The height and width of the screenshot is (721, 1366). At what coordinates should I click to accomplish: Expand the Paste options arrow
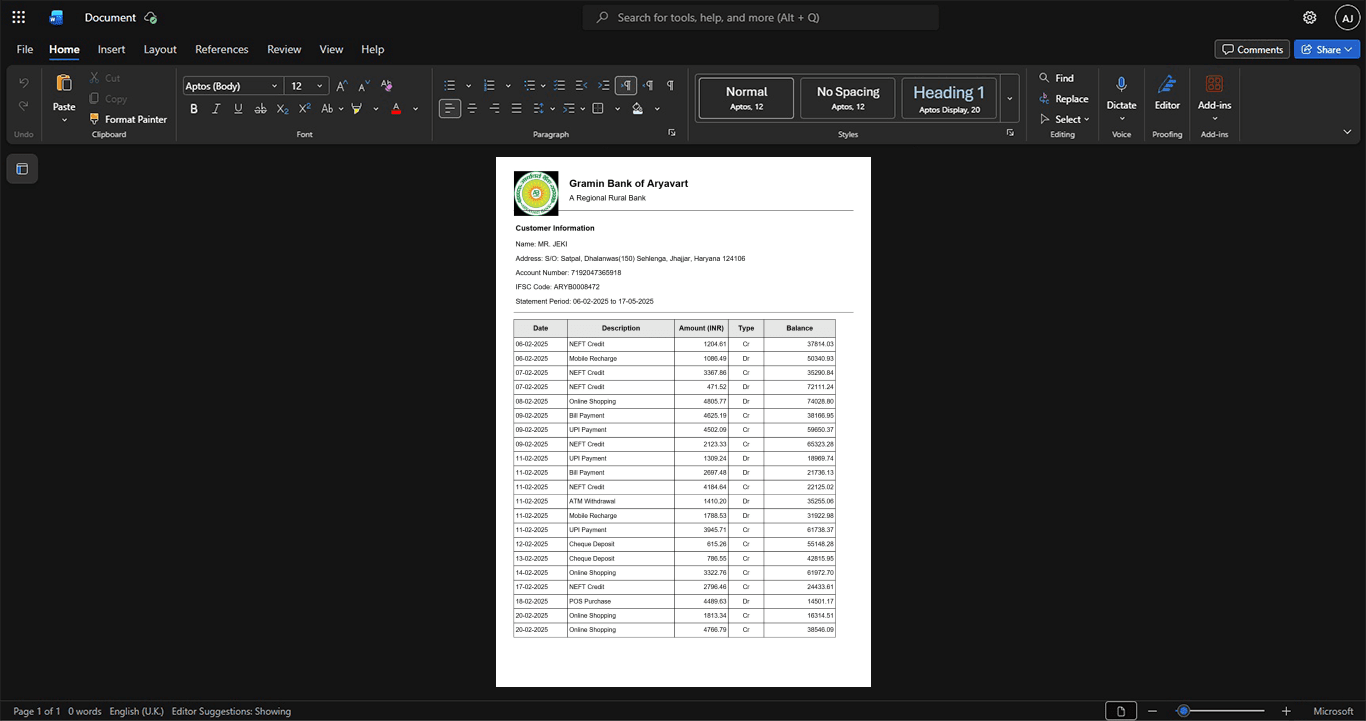tap(64, 120)
